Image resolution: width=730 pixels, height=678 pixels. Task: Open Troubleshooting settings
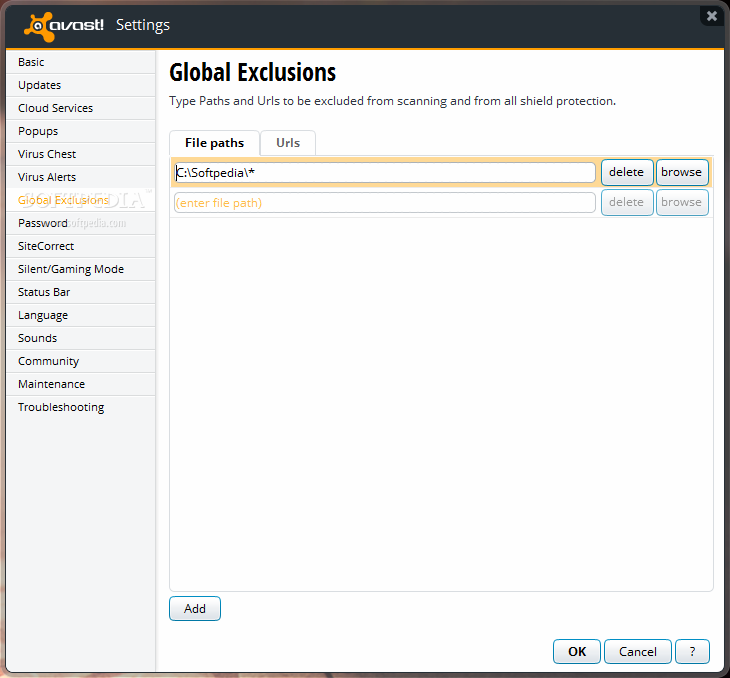81,407
